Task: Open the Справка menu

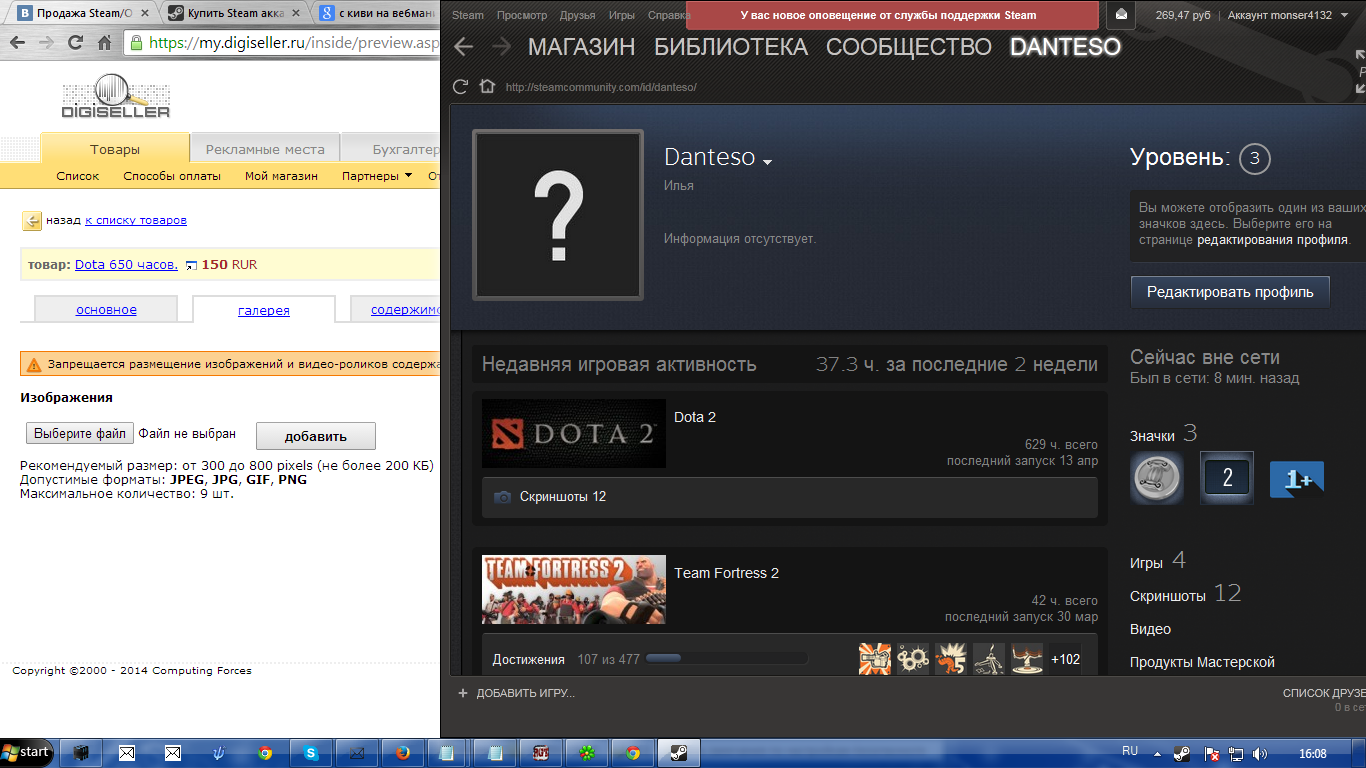Action: (669, 15)
